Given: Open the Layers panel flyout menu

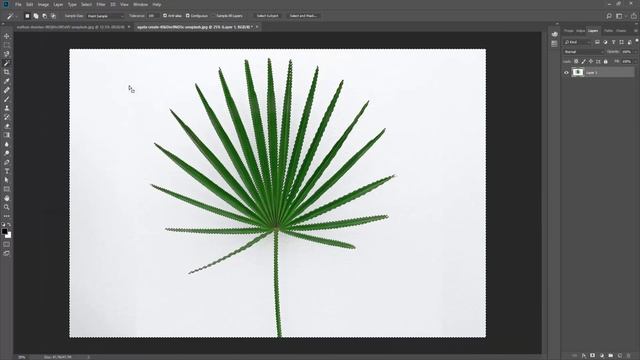Looking at the screenshot, I should coord(636,31).
